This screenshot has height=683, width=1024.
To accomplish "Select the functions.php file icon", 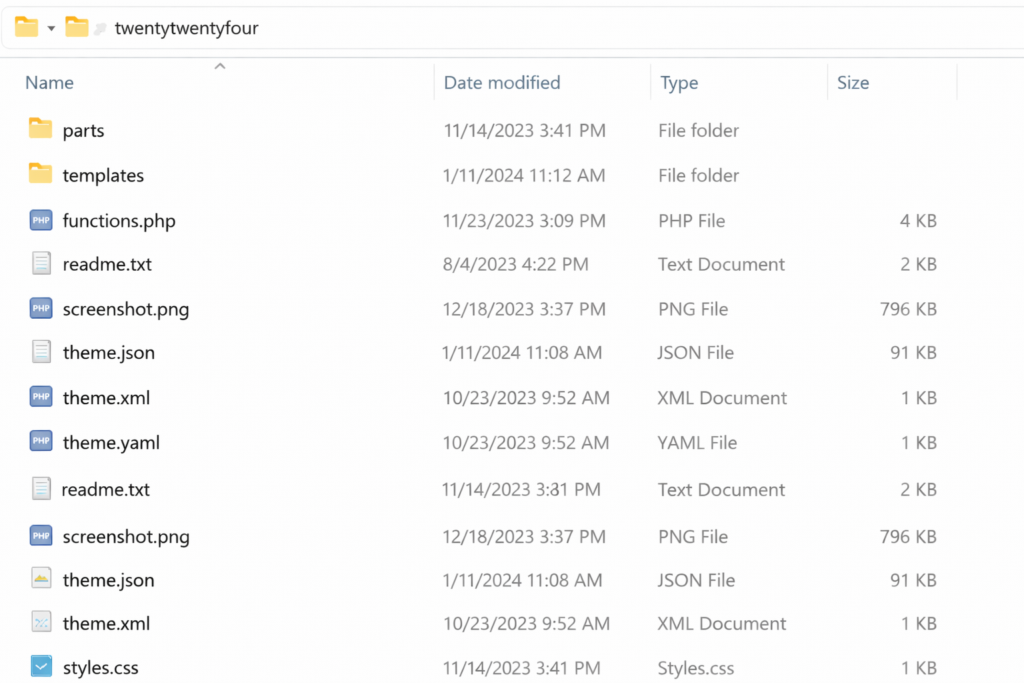I will [40, 221].
